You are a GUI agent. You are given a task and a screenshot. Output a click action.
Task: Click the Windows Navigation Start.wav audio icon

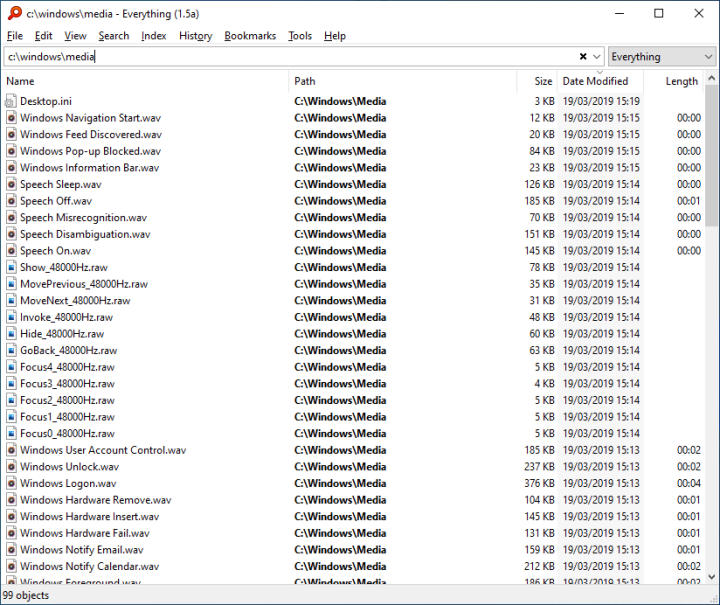coord(11,118)
